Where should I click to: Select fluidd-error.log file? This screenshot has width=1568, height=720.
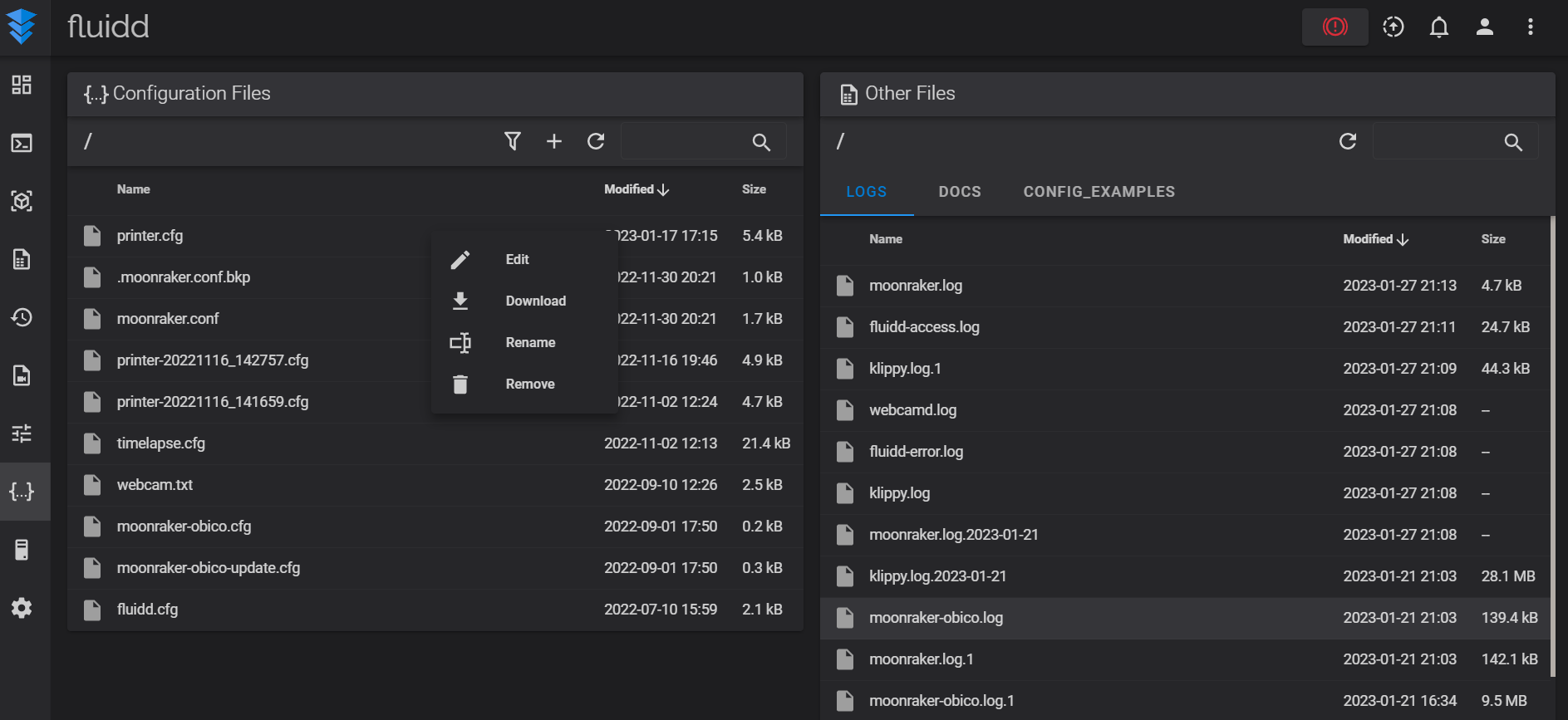pyautogui.click(x=1185, y=452)
